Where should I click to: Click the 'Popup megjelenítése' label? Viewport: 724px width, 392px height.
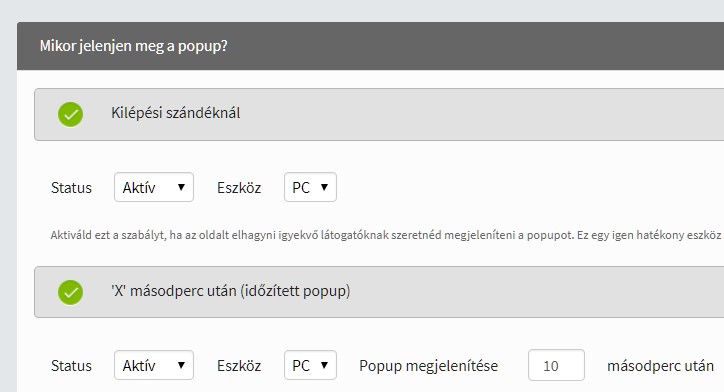pyautogui.click(x=428, y=366)
